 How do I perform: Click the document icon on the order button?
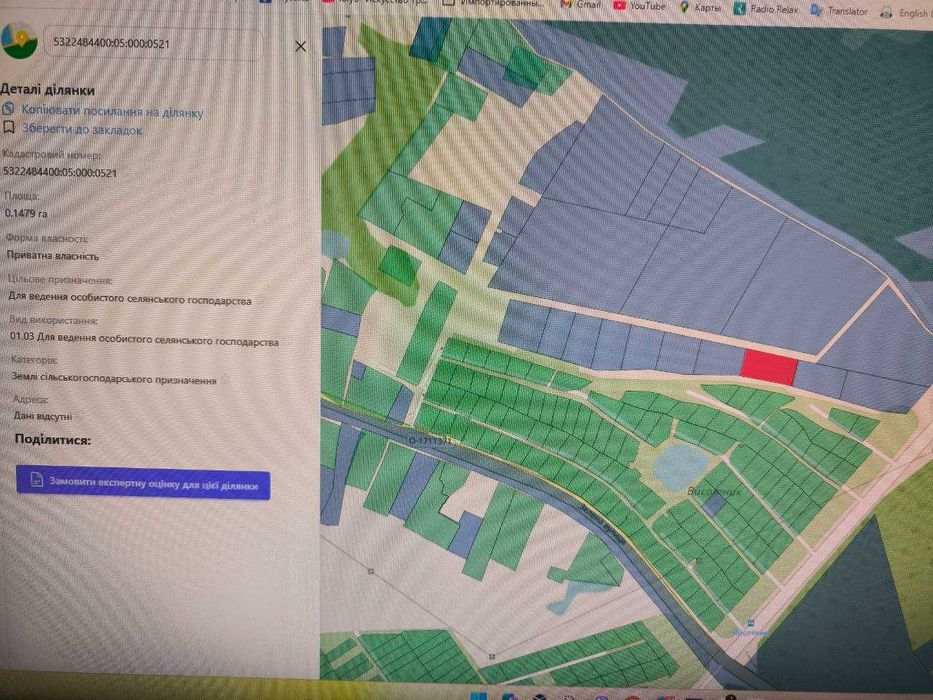37,479
